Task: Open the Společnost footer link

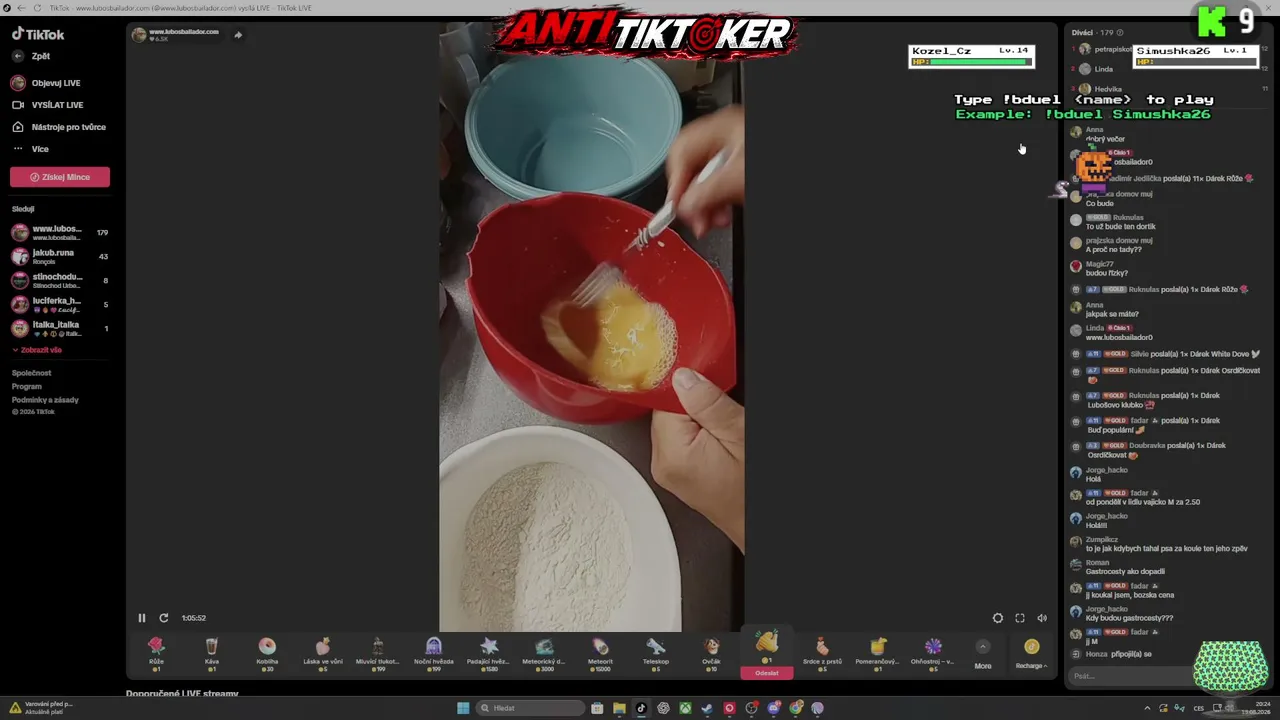Action: pos(31,373)
